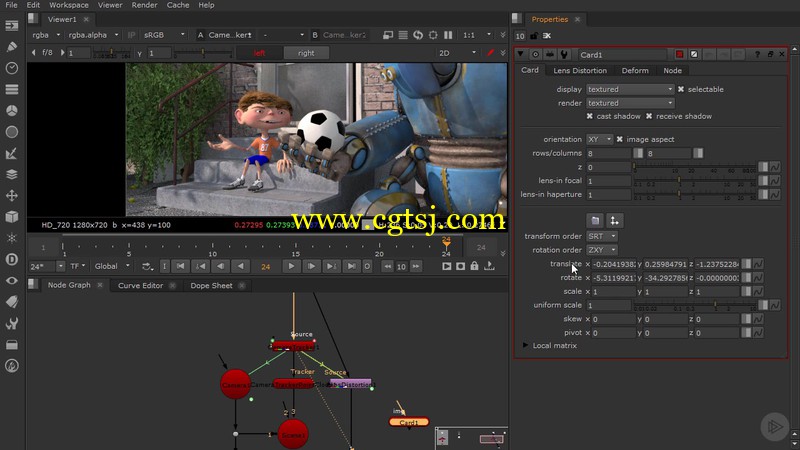Open the render textured dropdown
Image resolution: width=800 pixels, height=450 pixels.
630,103
